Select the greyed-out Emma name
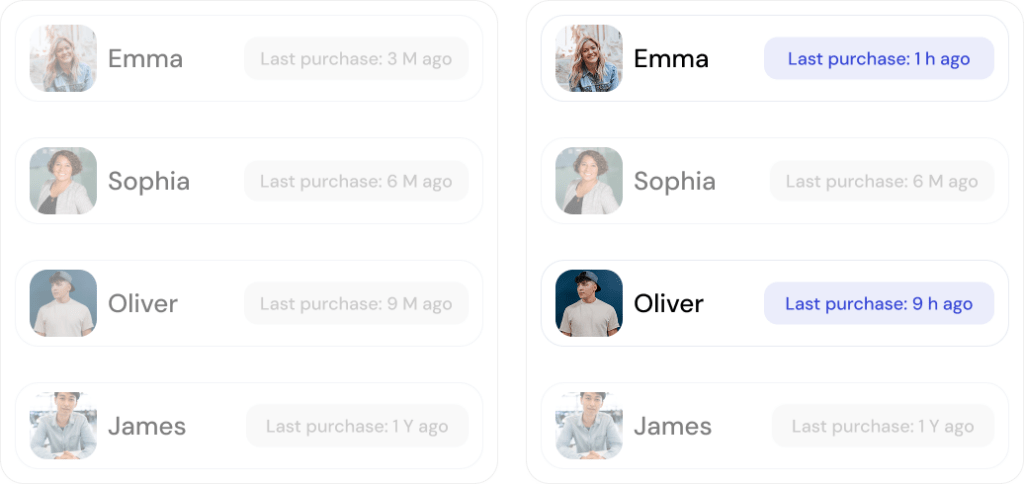 pos(145,59)
